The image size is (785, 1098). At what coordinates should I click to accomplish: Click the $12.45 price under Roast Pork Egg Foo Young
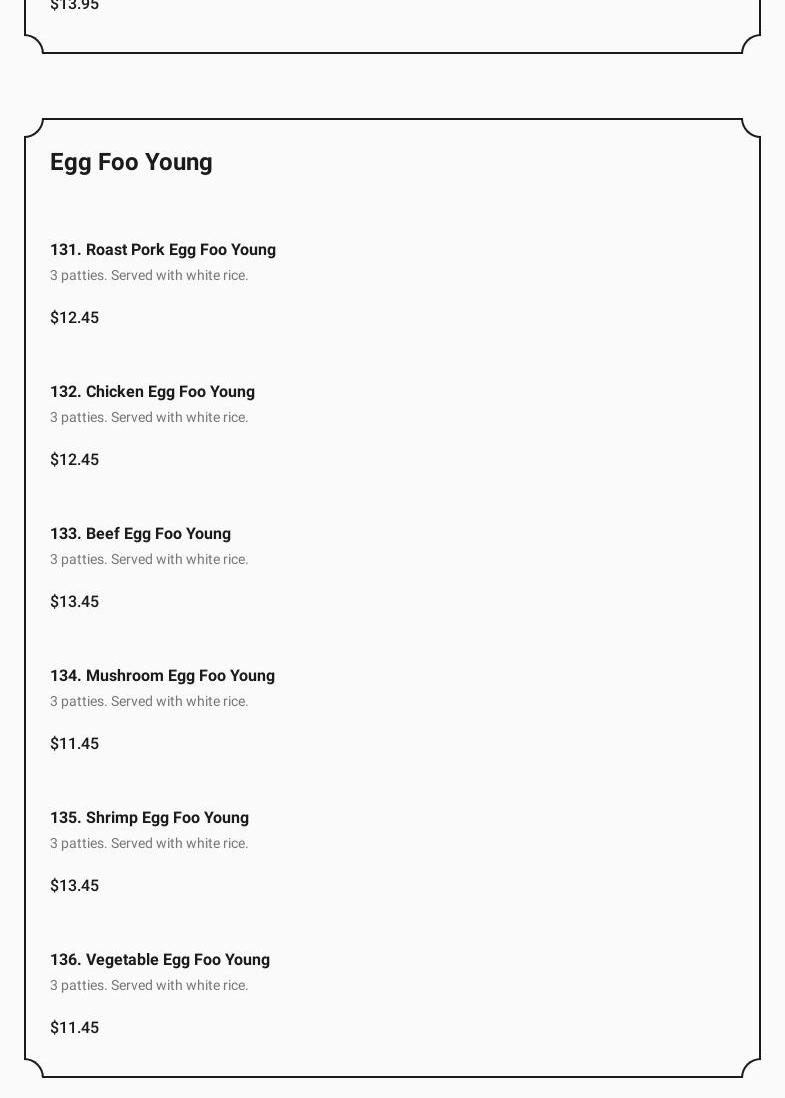coord(75,318)
